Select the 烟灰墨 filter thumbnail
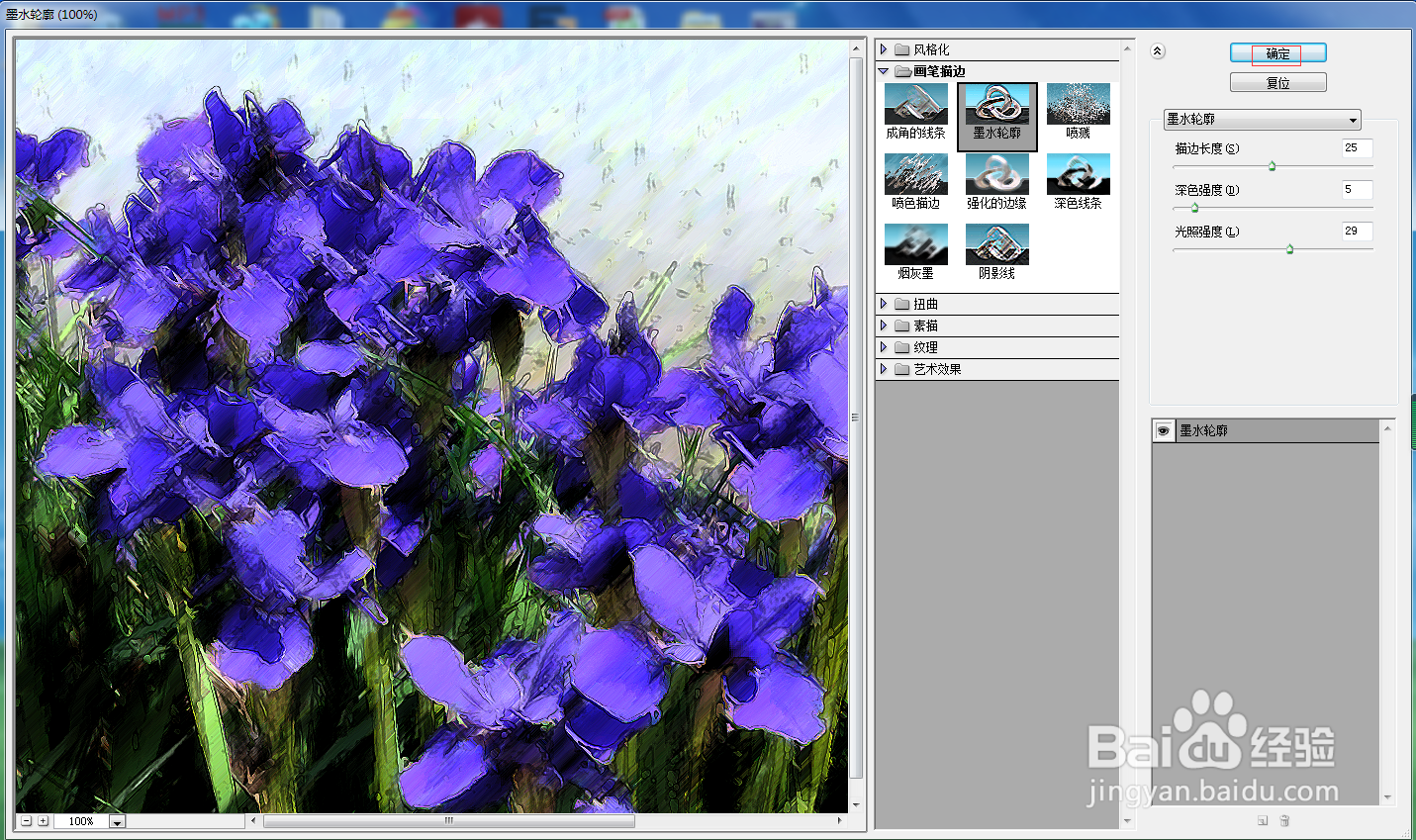The height and width of the screenshot is (840, 1416). click(915, 244)
